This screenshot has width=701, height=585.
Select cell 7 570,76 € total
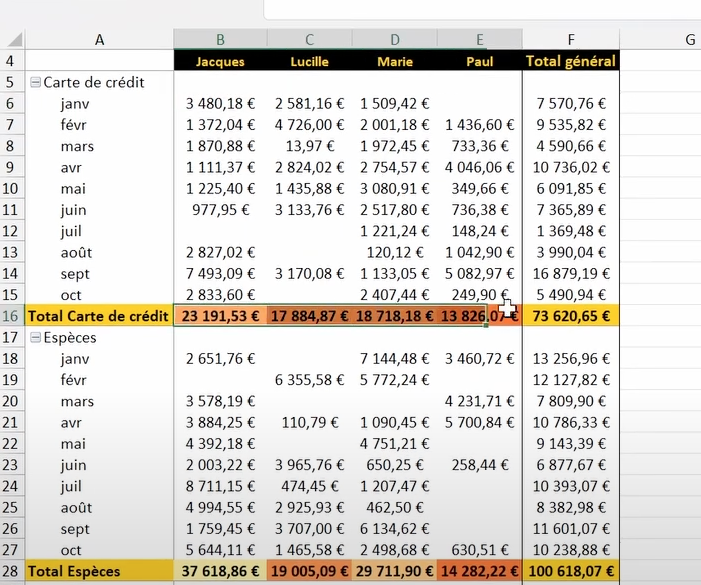coord(571,104)
